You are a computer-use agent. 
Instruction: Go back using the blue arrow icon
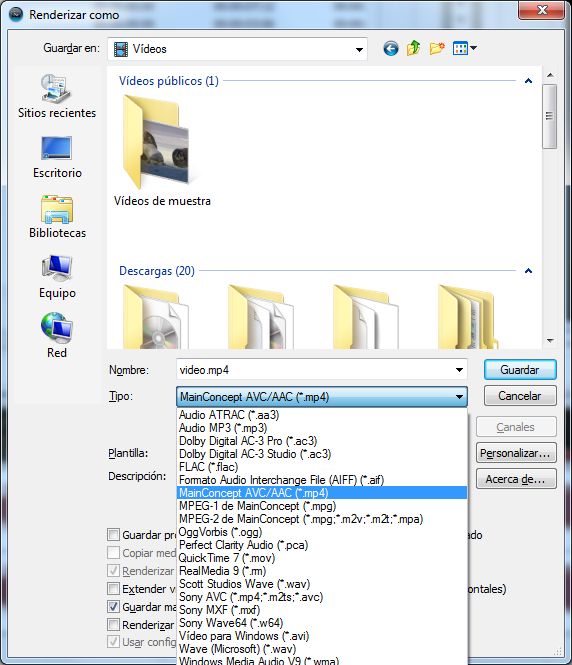tap(391, 49)
